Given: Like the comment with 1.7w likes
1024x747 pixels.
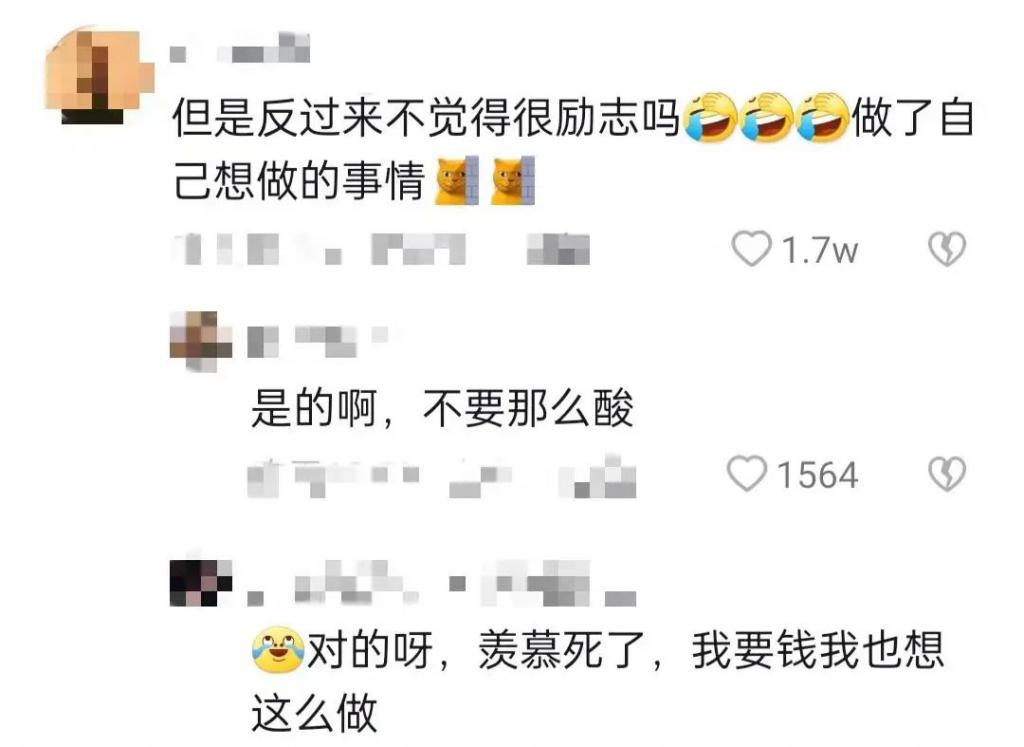Looking at the screenshot, I should (751, 249).
